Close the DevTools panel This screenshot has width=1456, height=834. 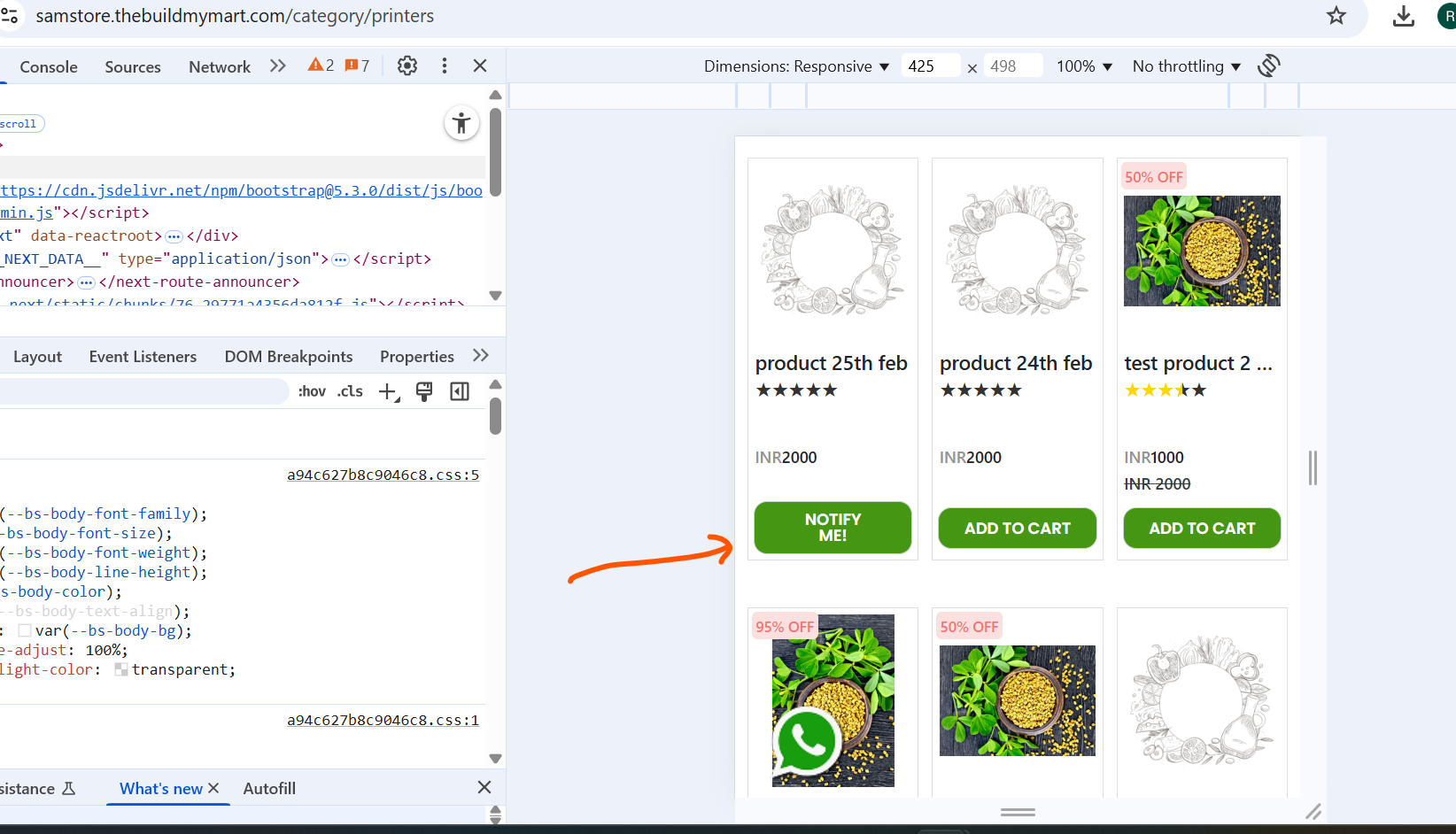480,66
